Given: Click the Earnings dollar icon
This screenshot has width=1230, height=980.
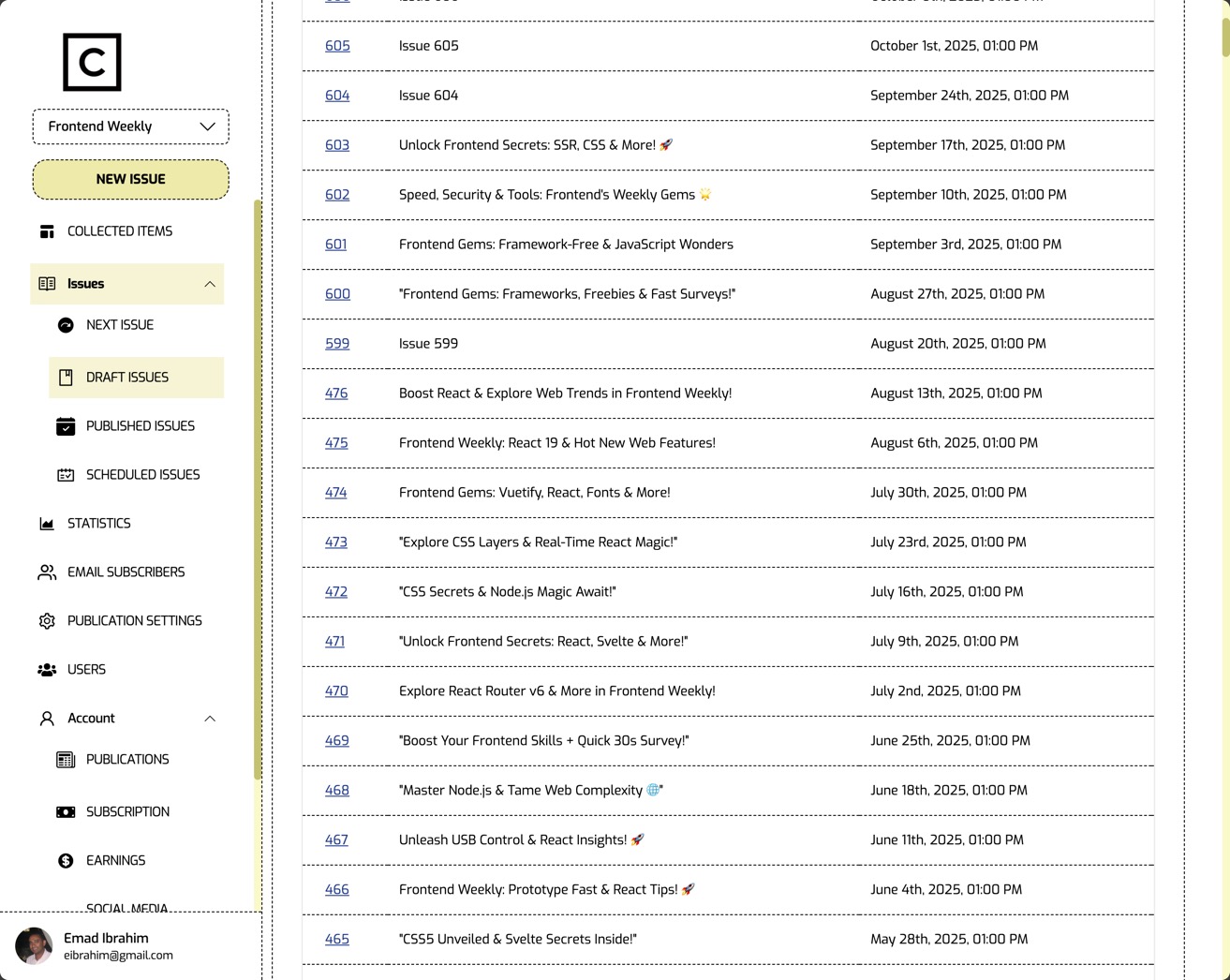Looking at the screenshot, I should click(x=66, y=860).
